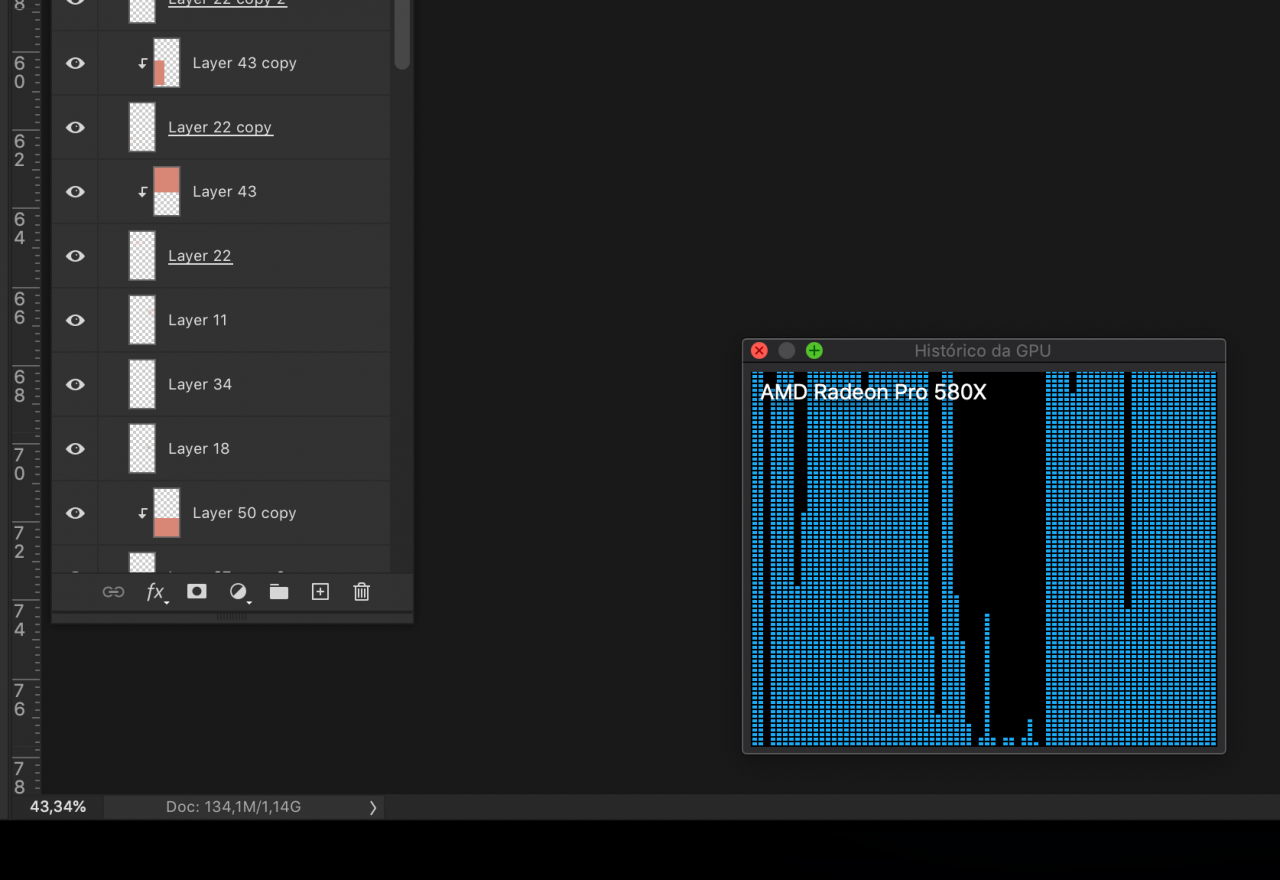Select the layer named Layer 34
This screenshot has height=880, width=1280.
click(200, 384)
